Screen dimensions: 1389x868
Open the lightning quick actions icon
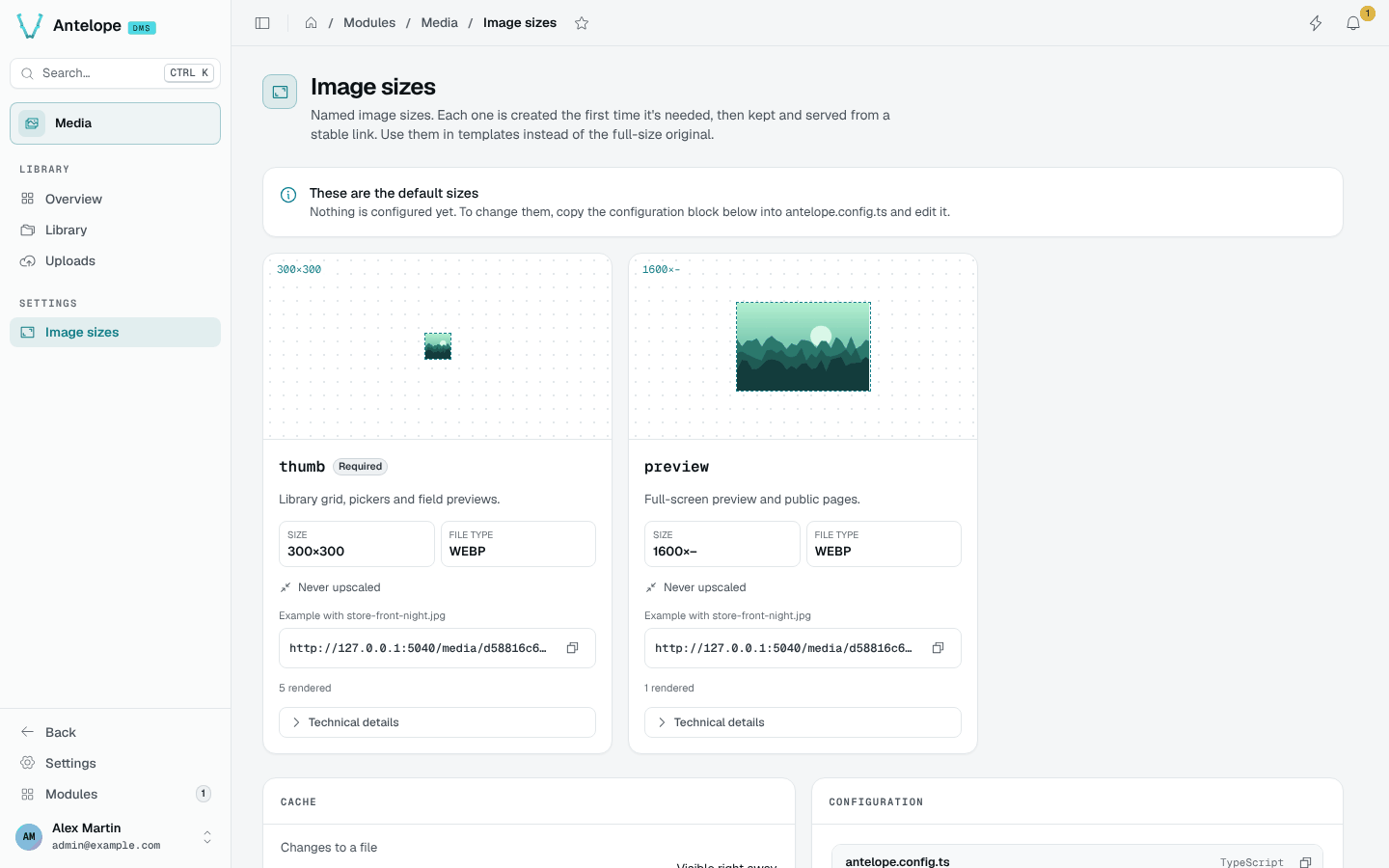click(x=1316, y=23)
